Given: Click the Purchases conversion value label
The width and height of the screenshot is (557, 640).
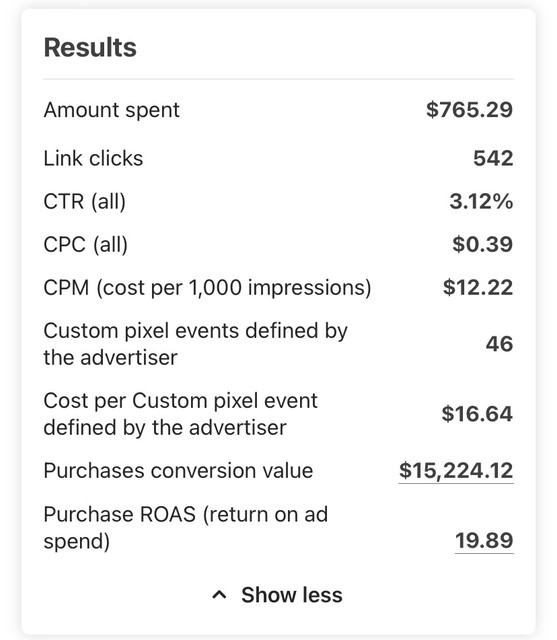Looking at the screenshot, I should click(x=178, y=471).
